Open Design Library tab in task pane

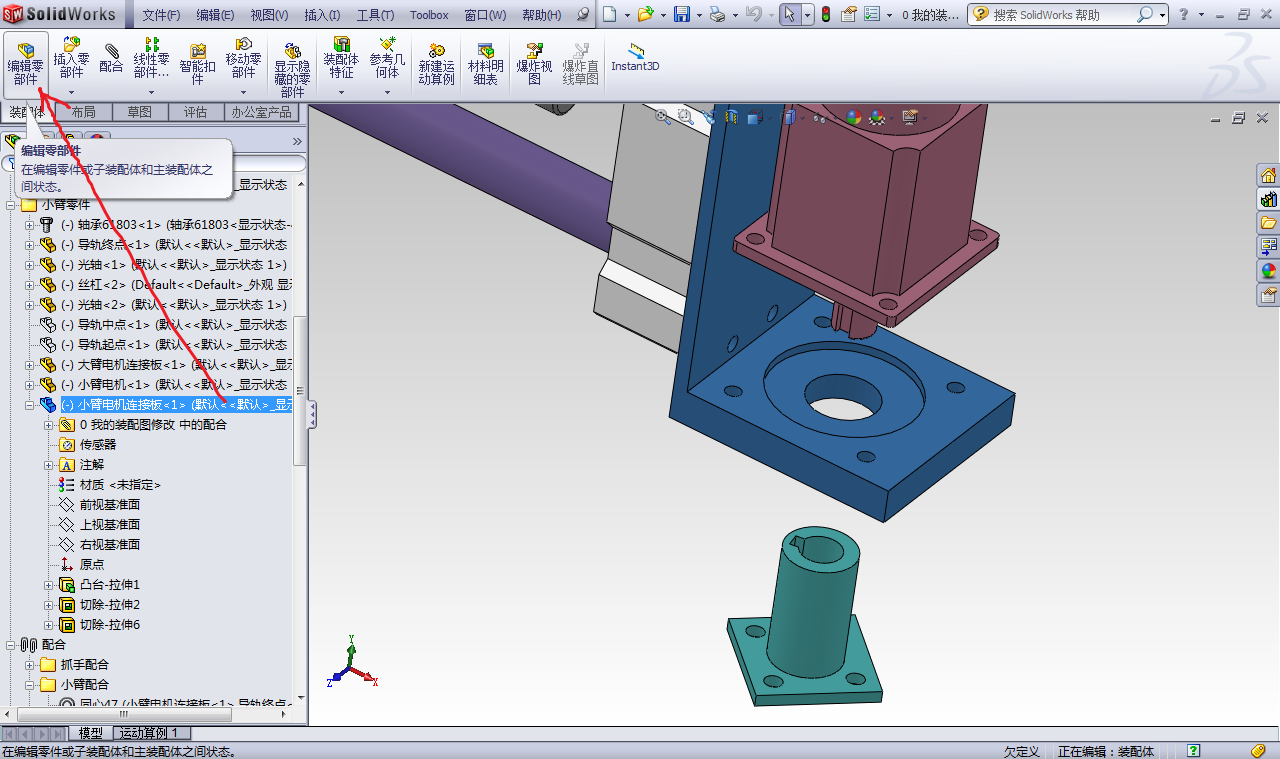click(1268, 199)
